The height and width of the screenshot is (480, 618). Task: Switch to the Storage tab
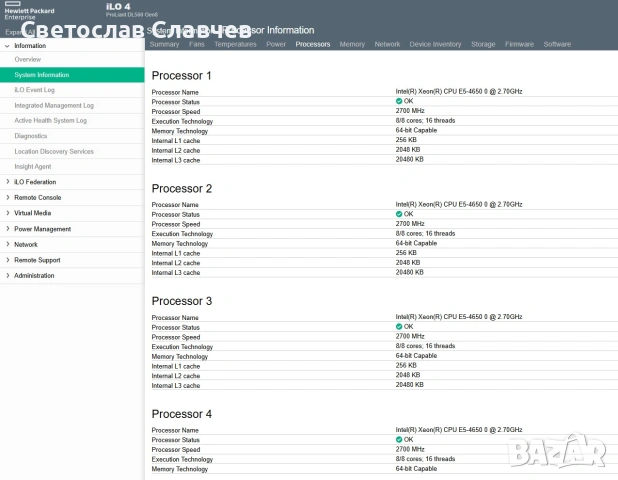(x=483, y=44)
